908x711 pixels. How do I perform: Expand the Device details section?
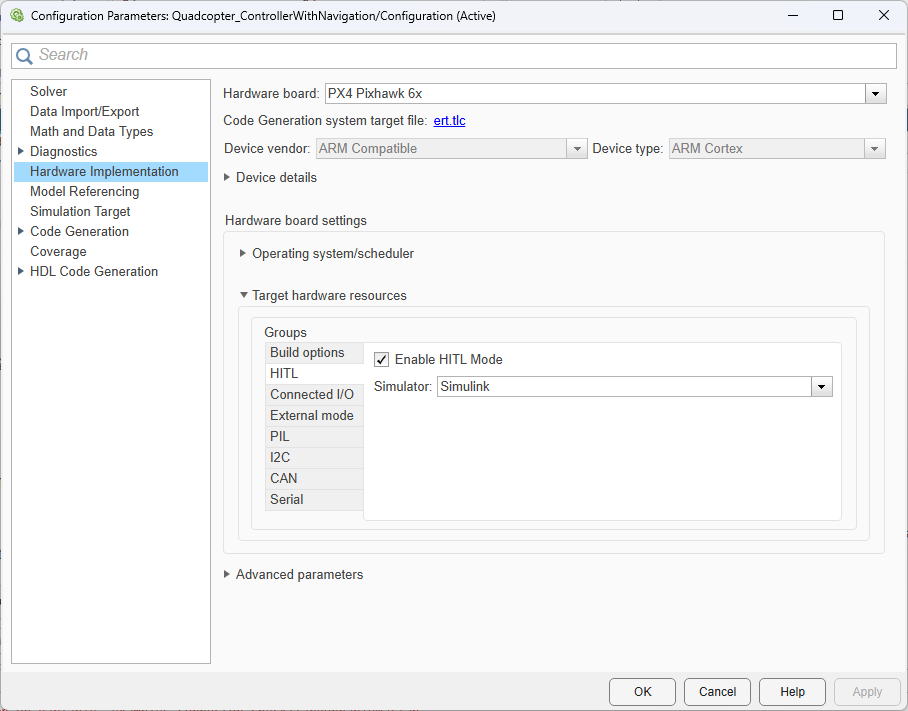[x=227, y=177]
